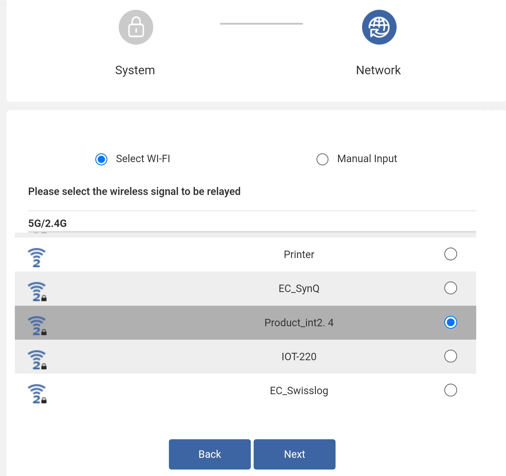Choose the Select WI-FI radio option
506x476 pixels.
pyautogui.click(x=101, y=159)
